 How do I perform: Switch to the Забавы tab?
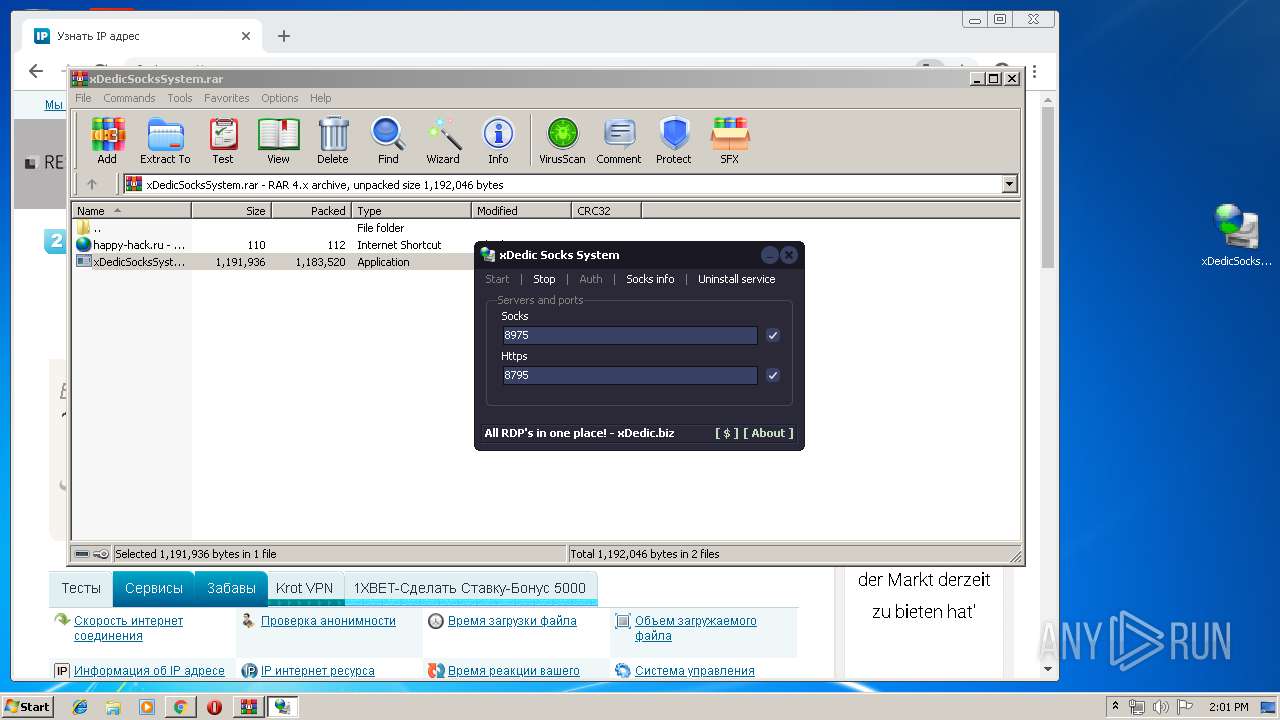[231, 588]
